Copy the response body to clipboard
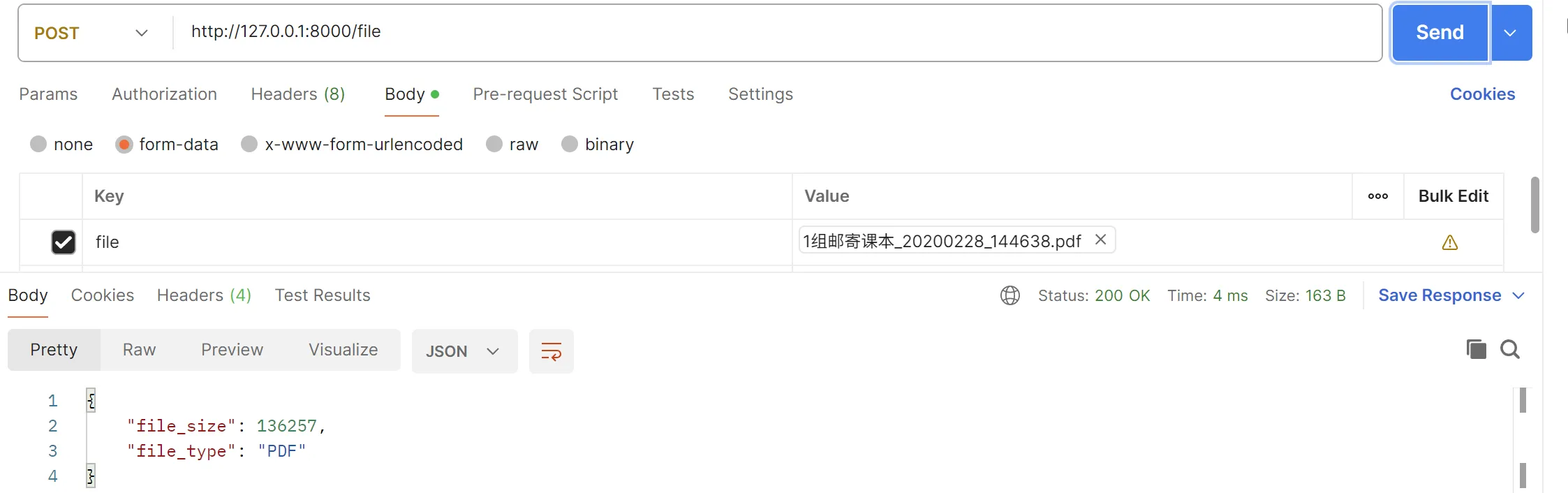1568x493 pixels. click(1476, 349)
